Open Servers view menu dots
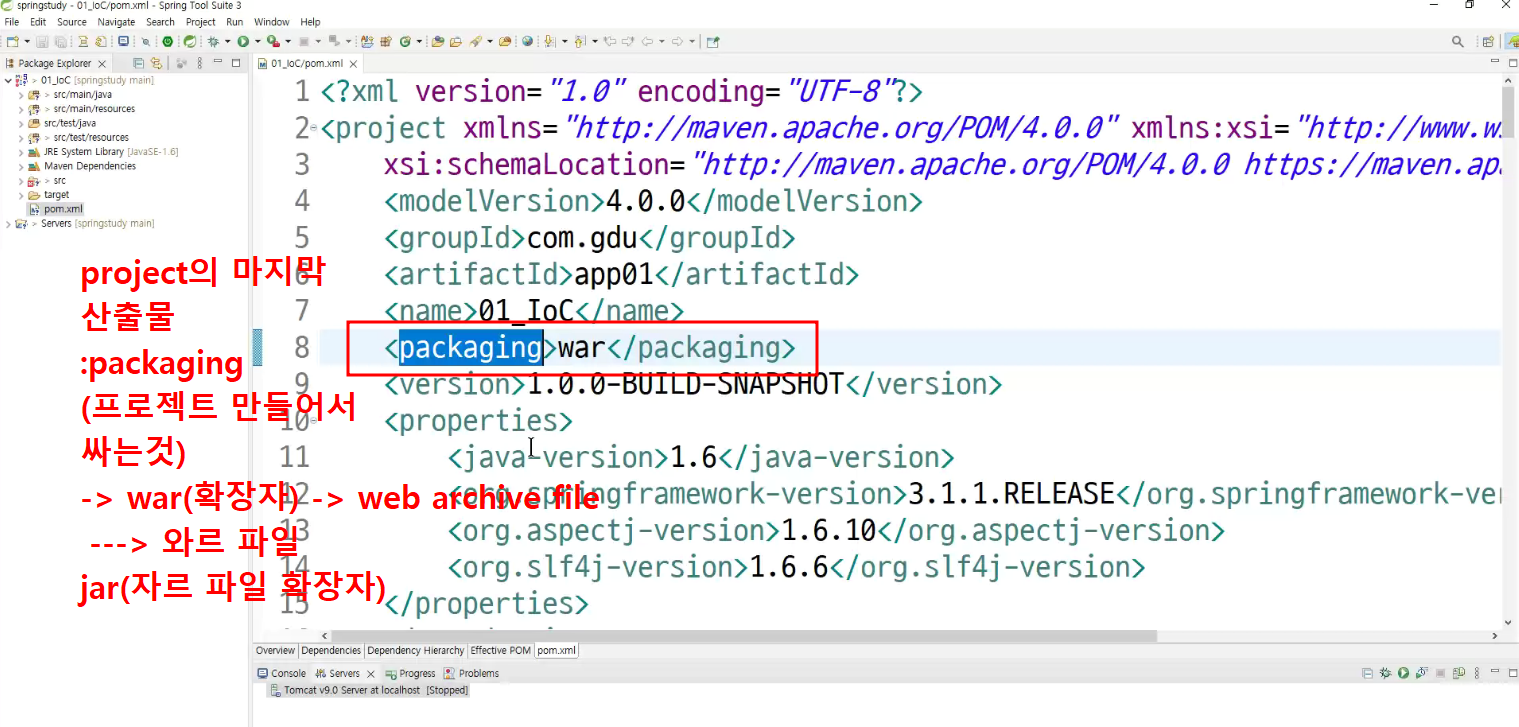Viewport: 1519px width, 727px height. pyautogui.click(x=1477, y=673)
